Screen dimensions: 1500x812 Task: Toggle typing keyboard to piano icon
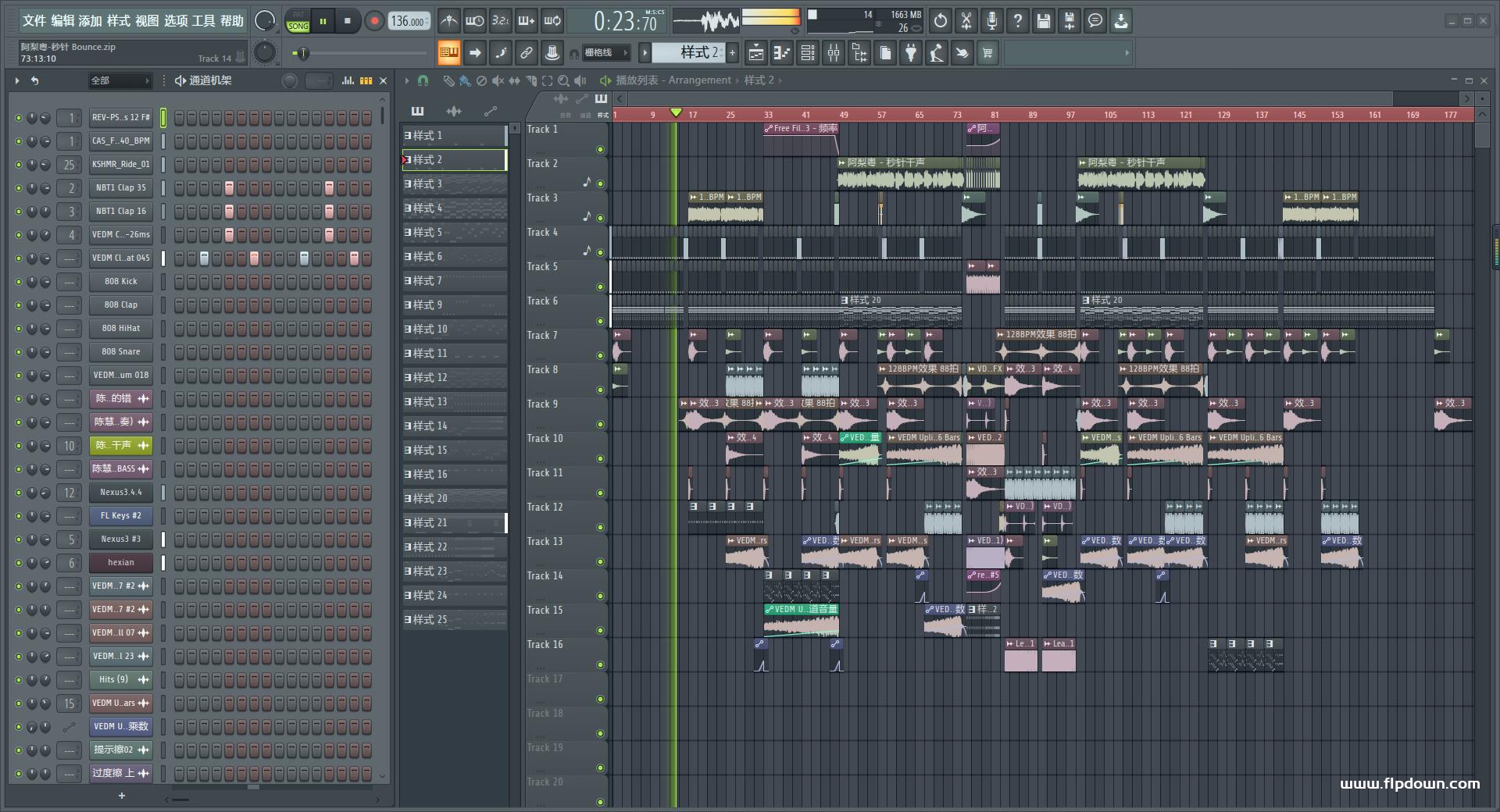click(448, 53)
